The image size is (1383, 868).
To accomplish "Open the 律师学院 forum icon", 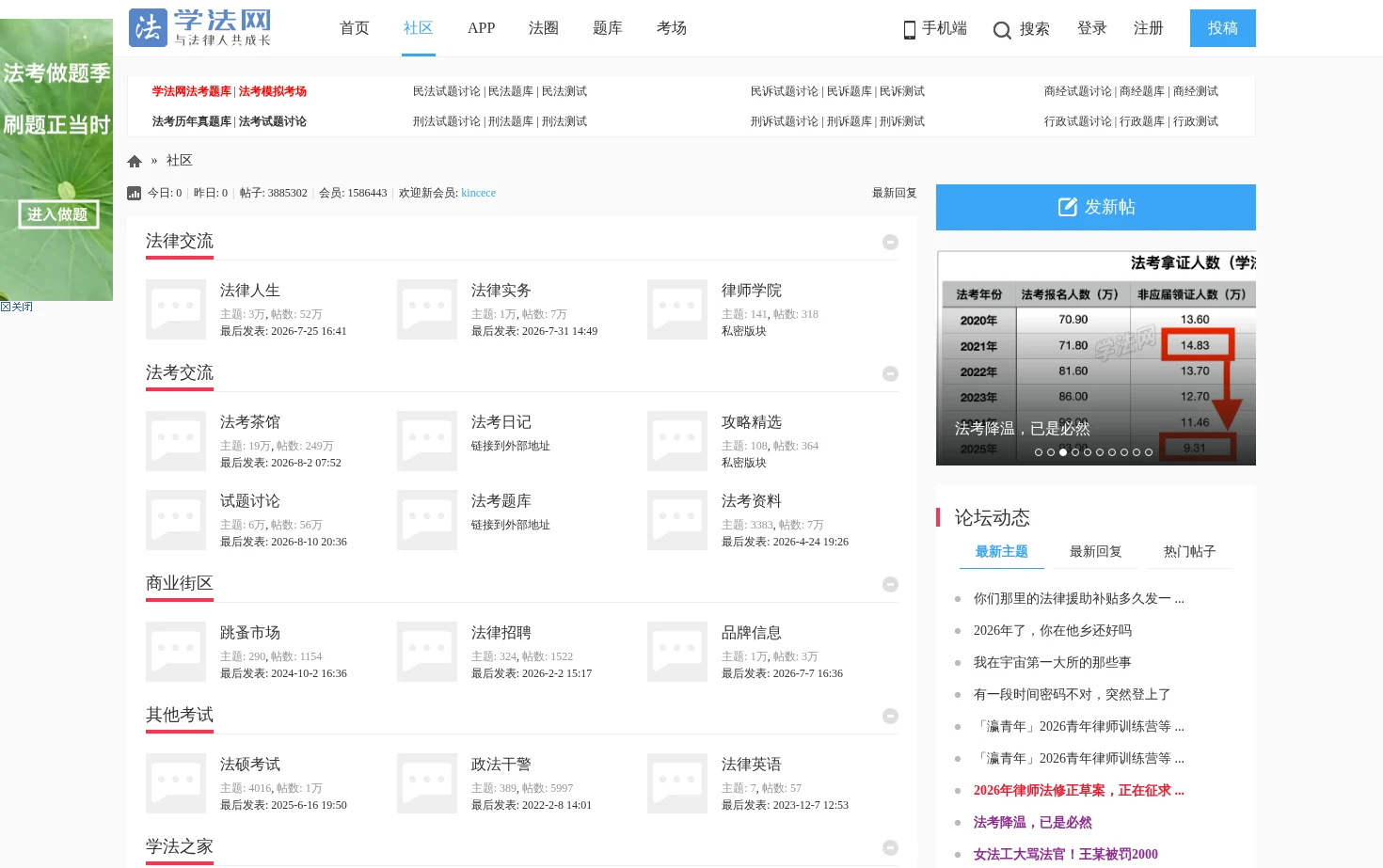I will 677,309.
